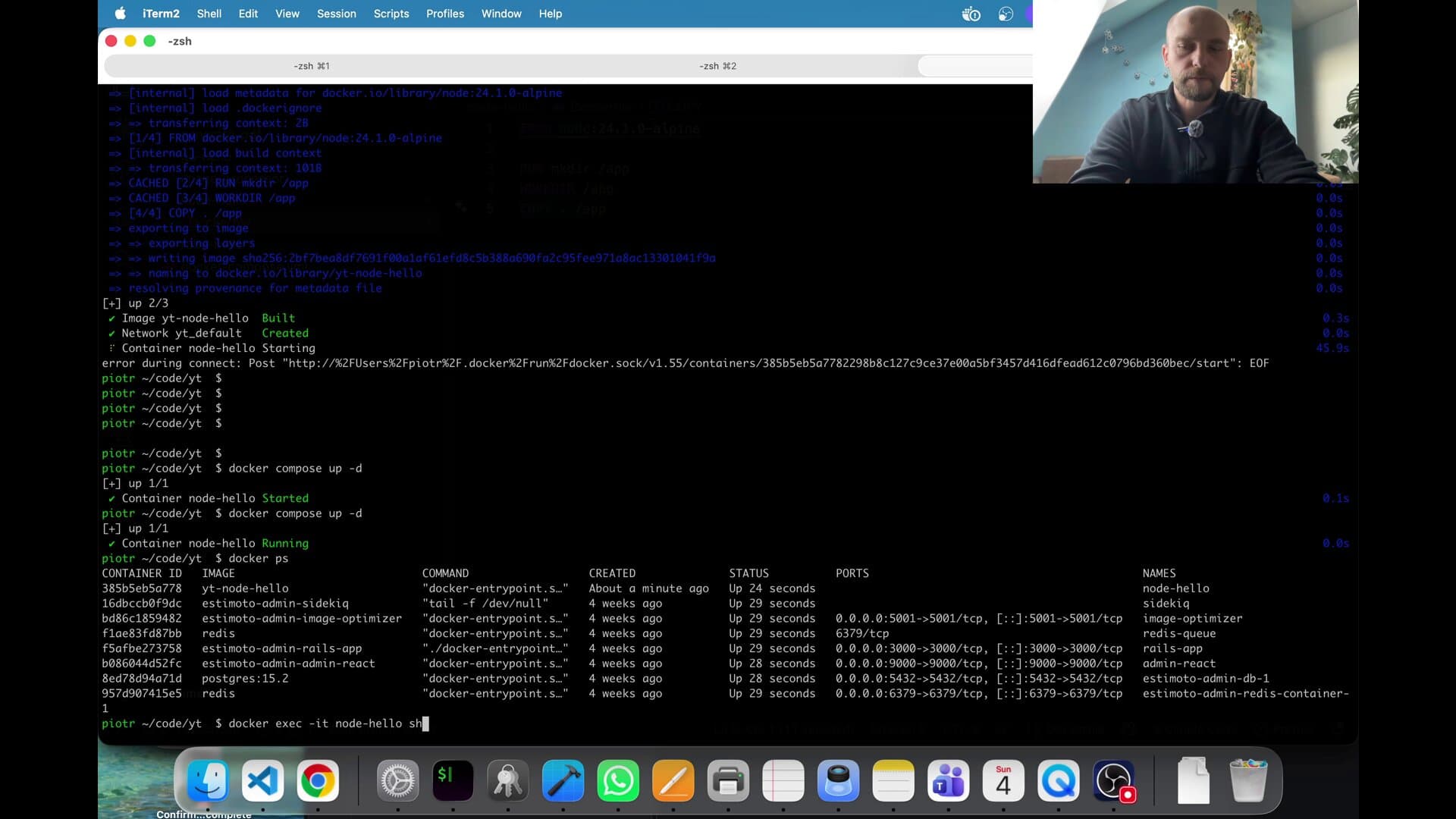The width and height of the screenshot is (1456, 819).
Task: Click container ID 385b5eb5a778 in docker ps
Action: point(142,588)
